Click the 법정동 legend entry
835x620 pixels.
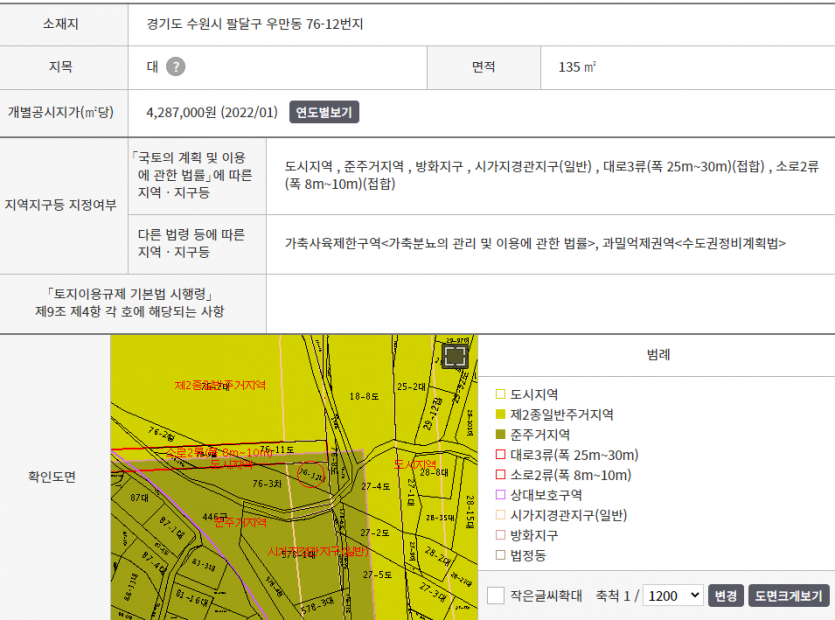coord(535,555)
